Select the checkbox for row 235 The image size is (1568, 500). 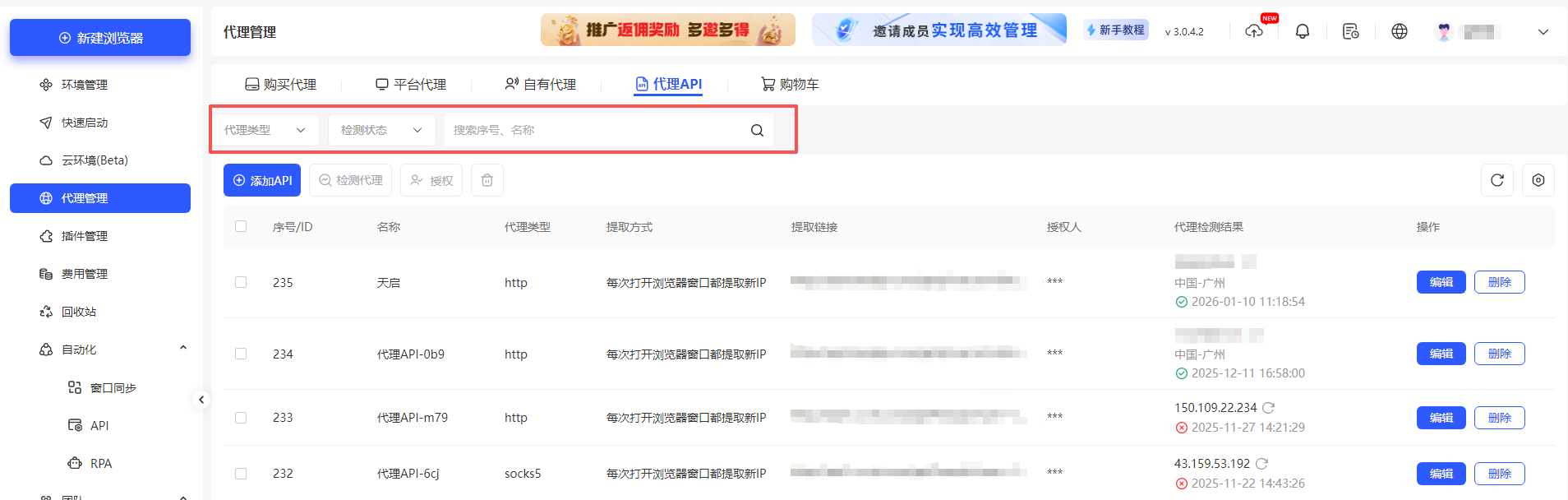click(241, 282)
